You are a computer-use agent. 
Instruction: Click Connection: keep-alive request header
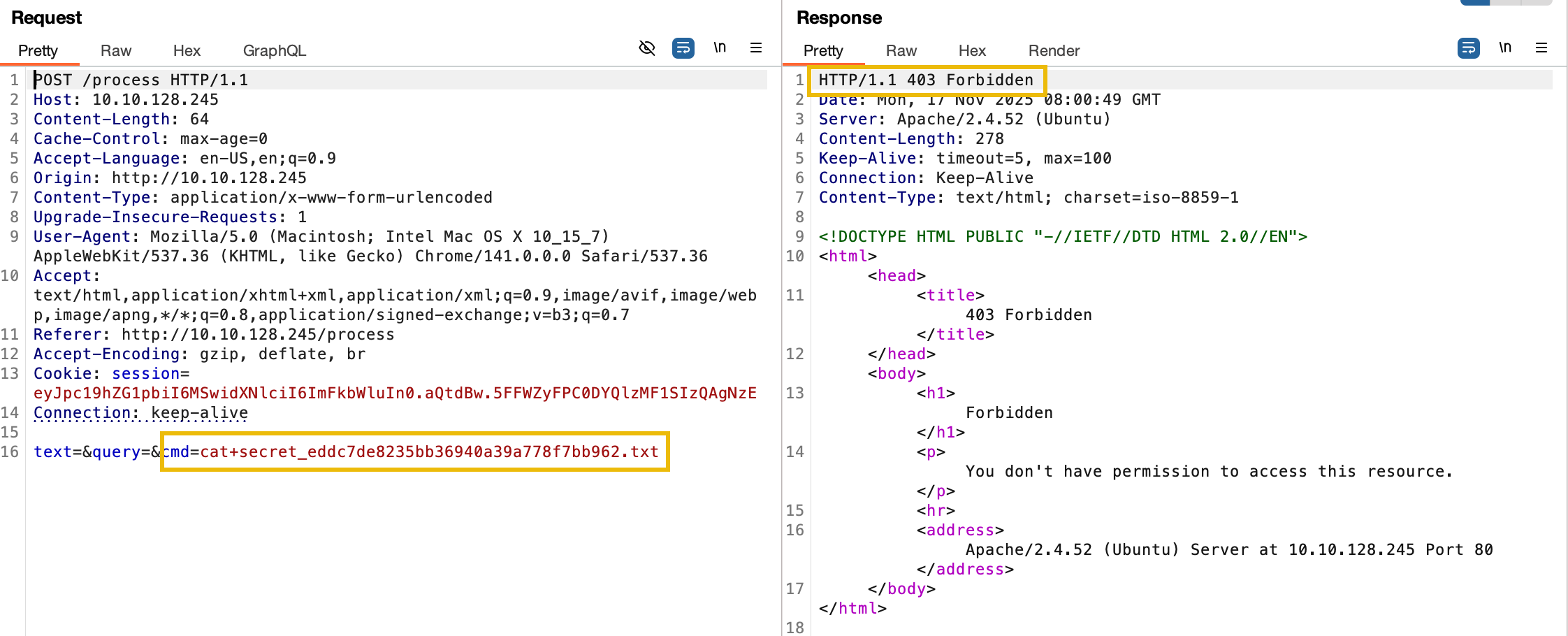coord(141,412)
